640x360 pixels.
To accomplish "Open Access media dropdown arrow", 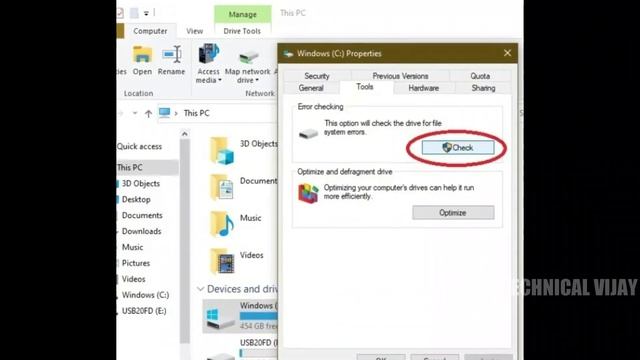I will click(220, 80).
